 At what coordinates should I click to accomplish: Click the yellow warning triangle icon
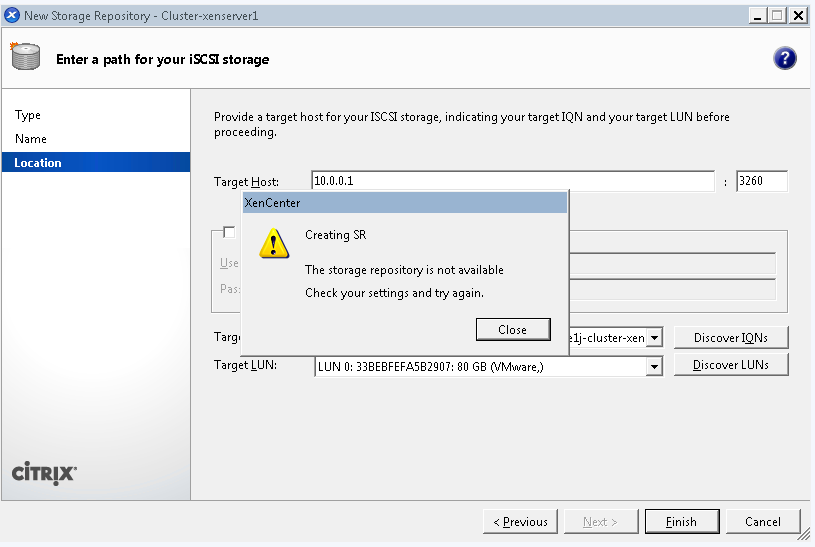274,243
